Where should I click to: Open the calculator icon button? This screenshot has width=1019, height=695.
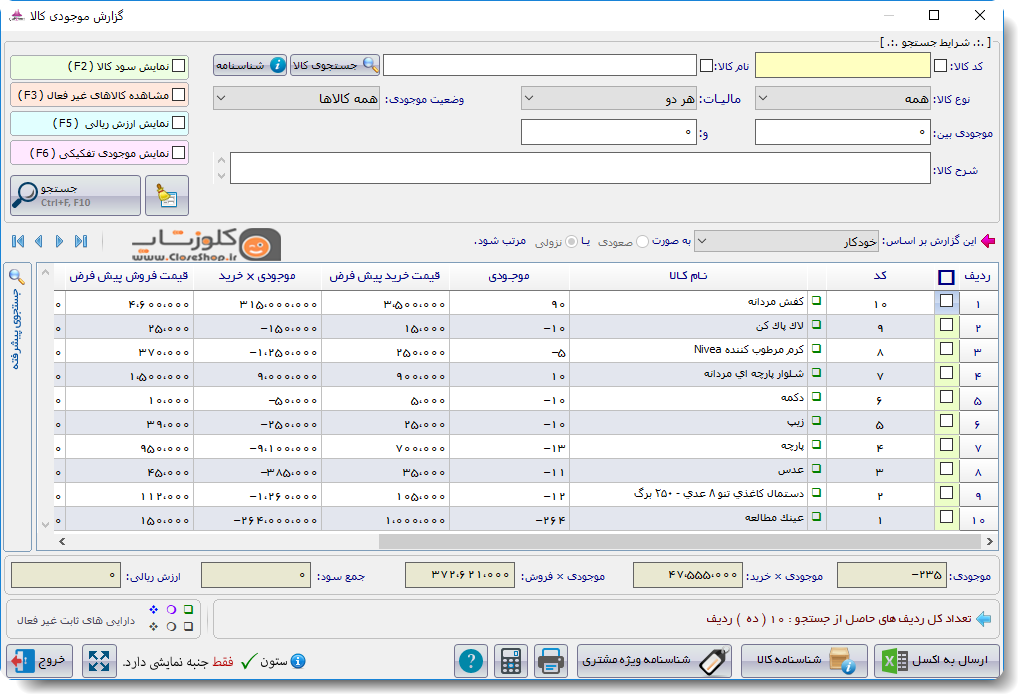(x=510, y=661)
